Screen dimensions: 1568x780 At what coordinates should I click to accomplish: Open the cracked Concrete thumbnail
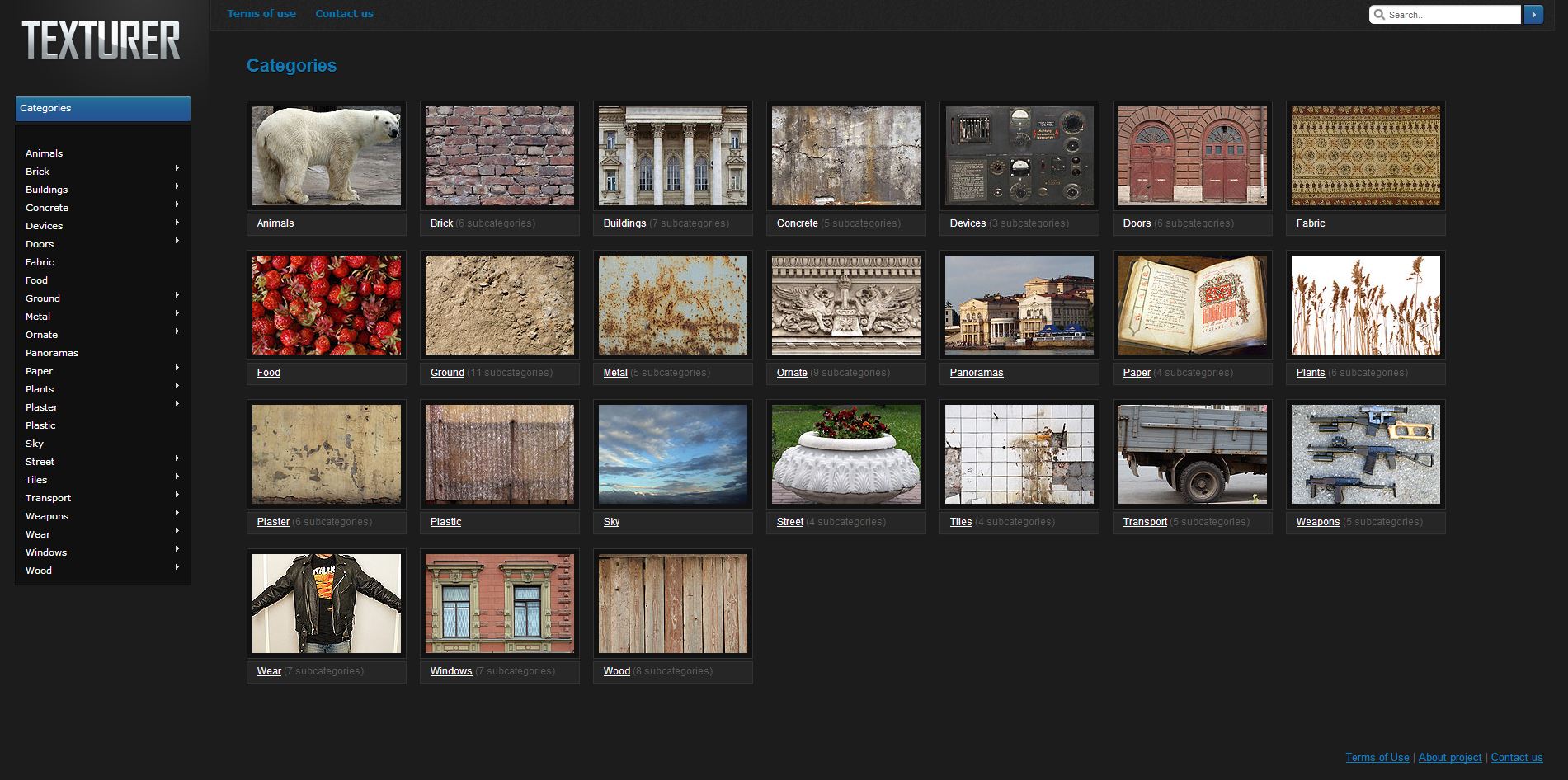click(x=846, y=156)
